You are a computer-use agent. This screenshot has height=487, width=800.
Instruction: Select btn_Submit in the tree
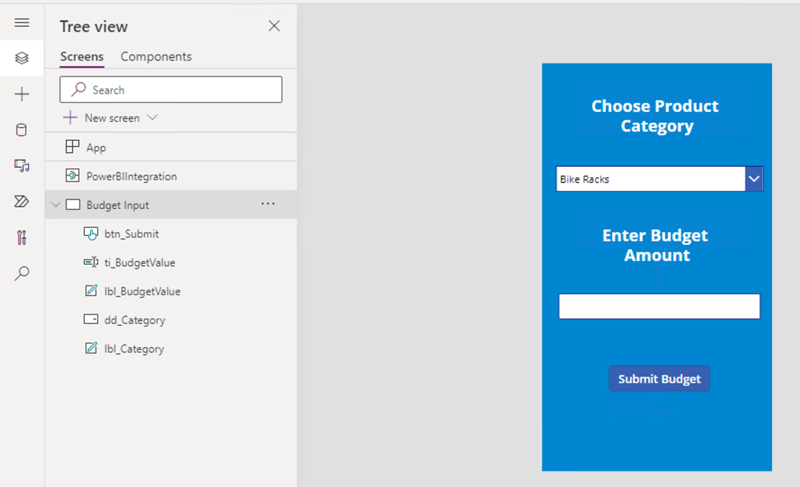point(131,234)
